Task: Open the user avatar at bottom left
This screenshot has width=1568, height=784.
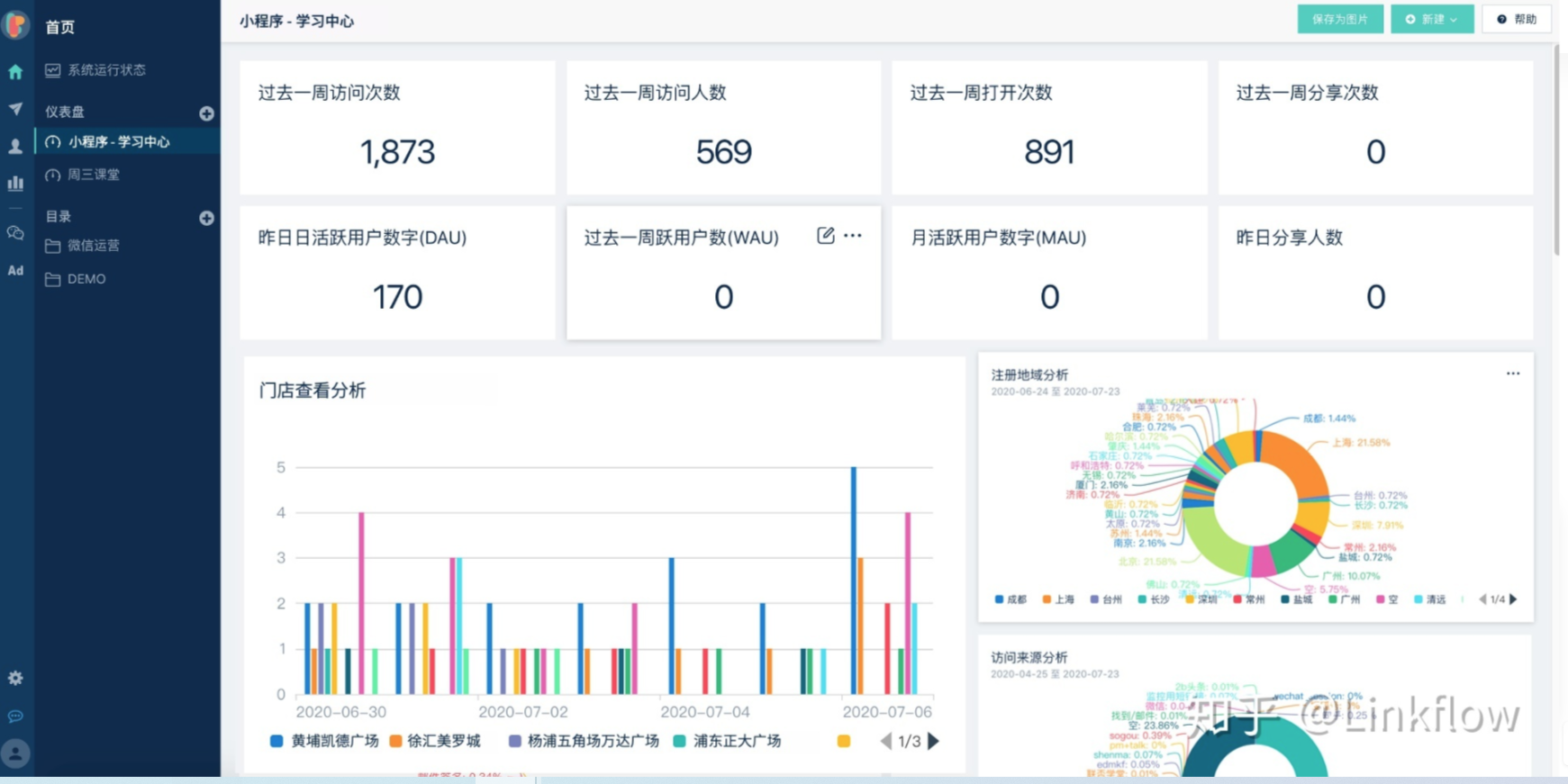Action: [15, 753]
